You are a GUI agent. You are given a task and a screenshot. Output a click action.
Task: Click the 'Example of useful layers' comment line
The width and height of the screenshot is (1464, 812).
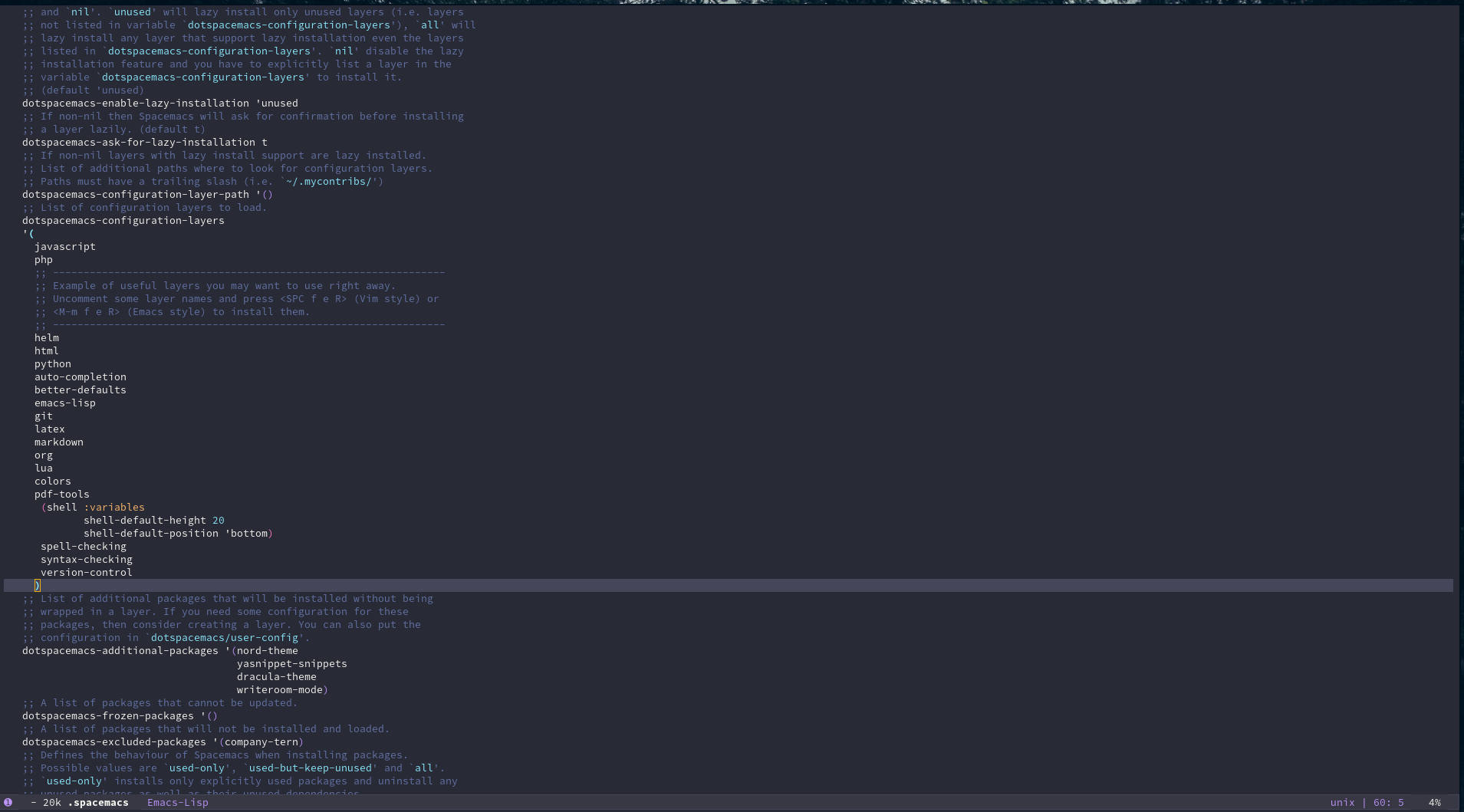click(215, 285)
